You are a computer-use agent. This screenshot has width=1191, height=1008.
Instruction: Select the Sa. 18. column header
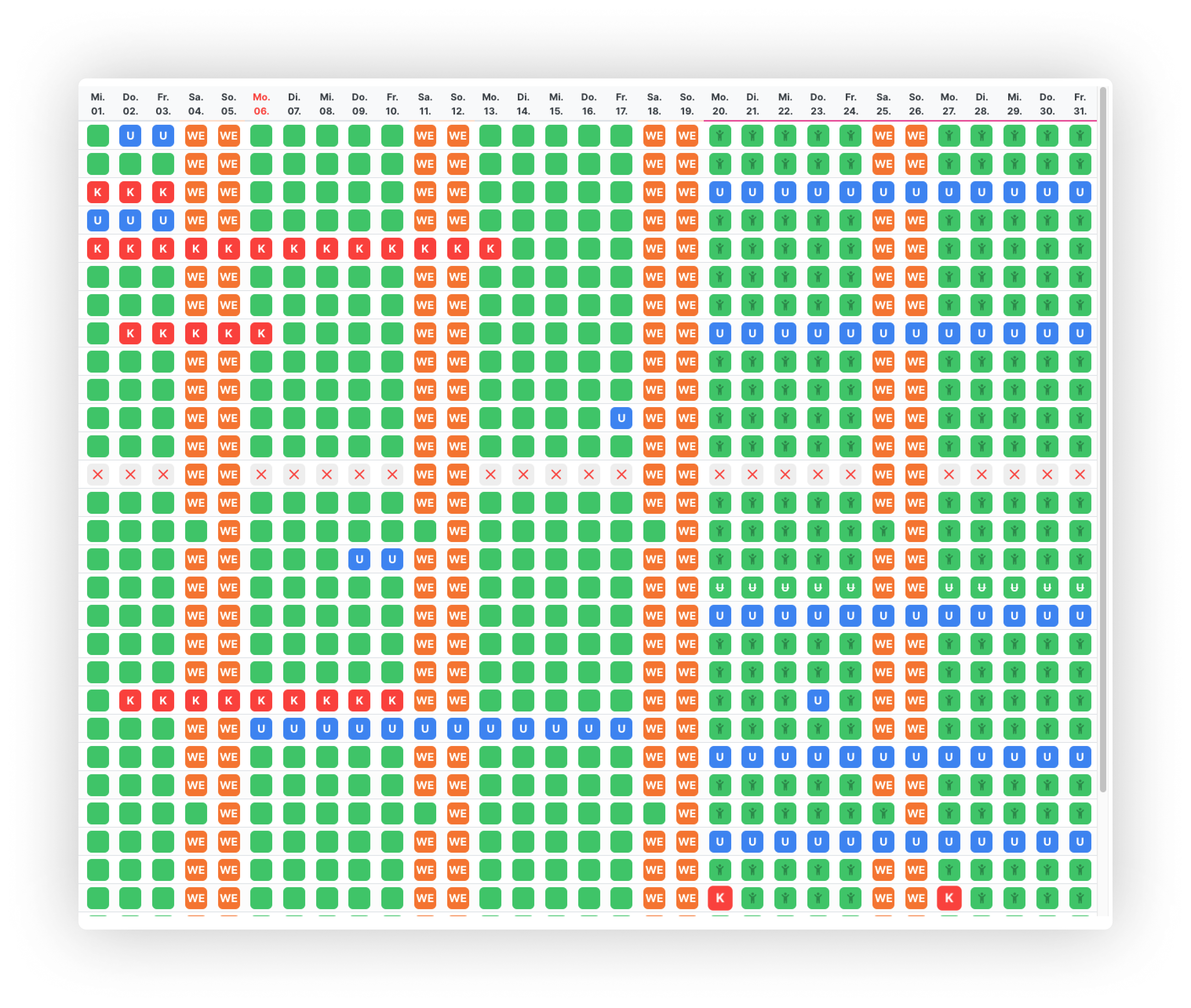(x=654, y=104)
